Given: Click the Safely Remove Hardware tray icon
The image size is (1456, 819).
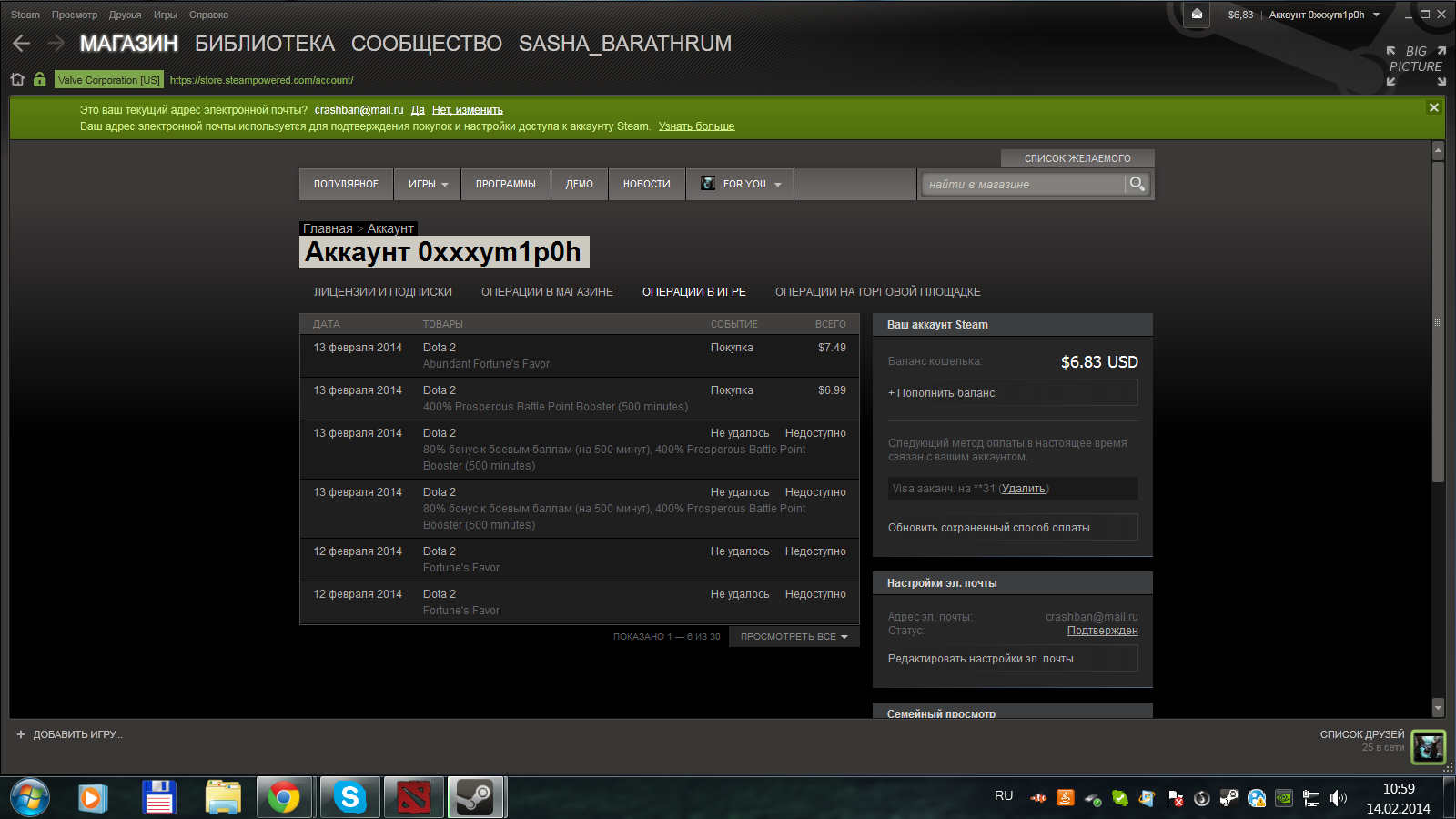Looking at the screenshot, I should point(1093,798).
